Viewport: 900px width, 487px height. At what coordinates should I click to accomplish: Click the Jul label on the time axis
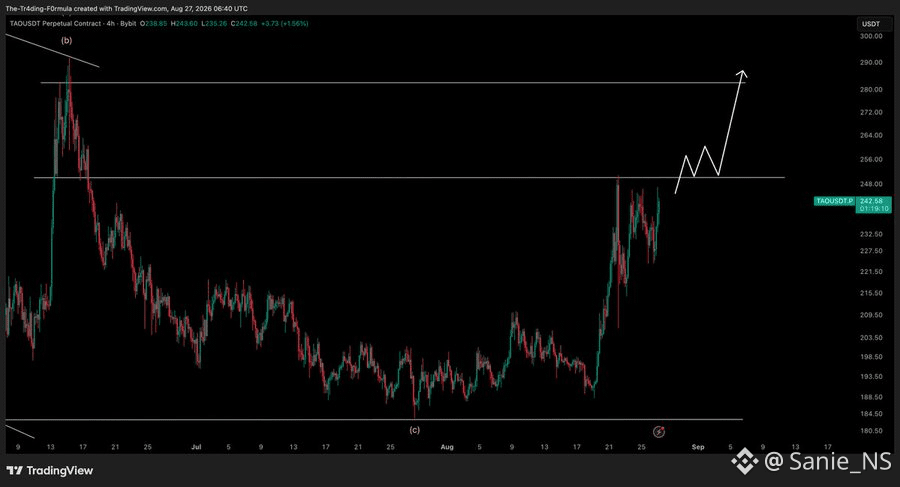(196, 447)
